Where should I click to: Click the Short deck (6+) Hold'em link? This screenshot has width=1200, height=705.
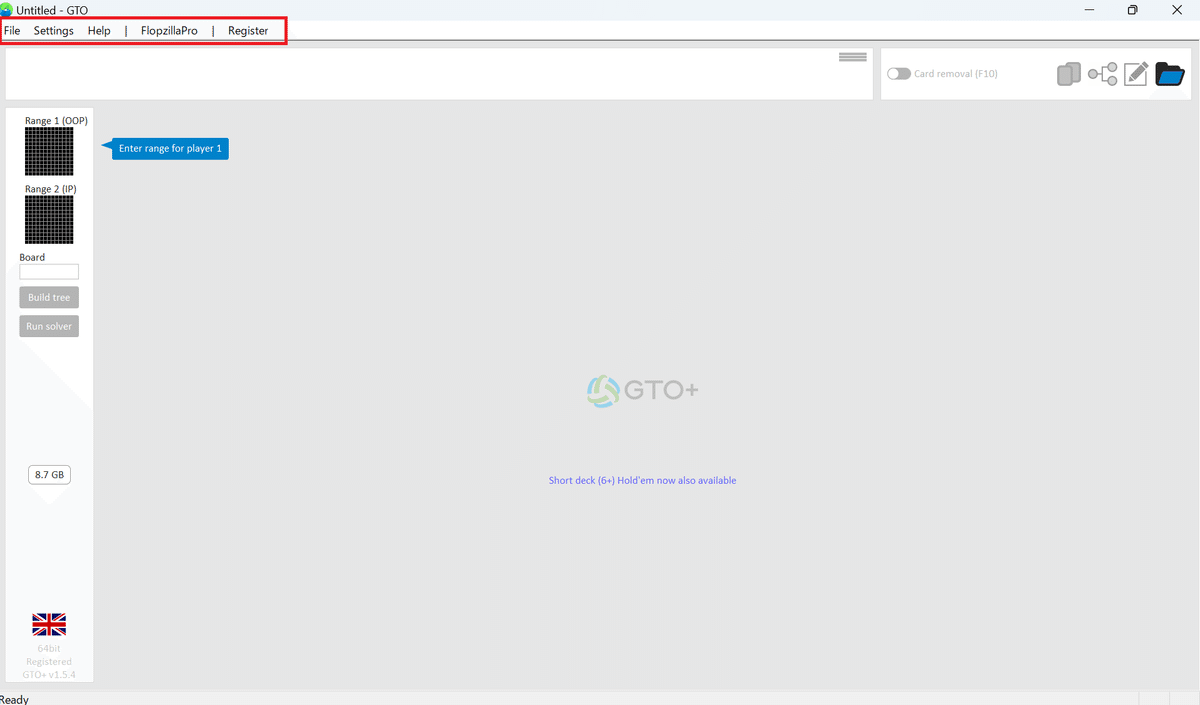tap(642, 481)
